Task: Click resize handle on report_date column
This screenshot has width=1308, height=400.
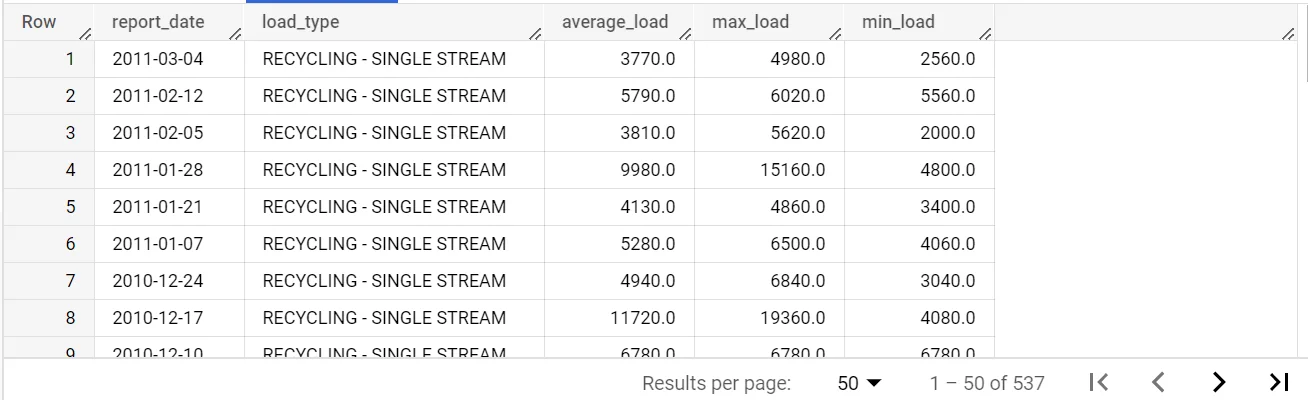Action: (235, 35)
